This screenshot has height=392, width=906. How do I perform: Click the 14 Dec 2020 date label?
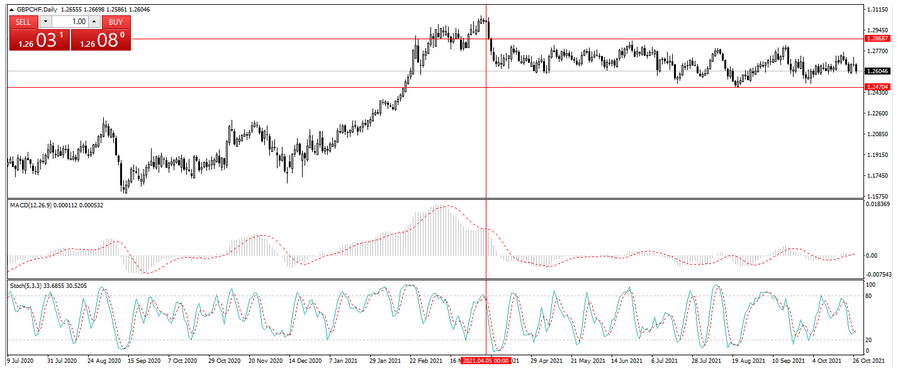point(305,360)
